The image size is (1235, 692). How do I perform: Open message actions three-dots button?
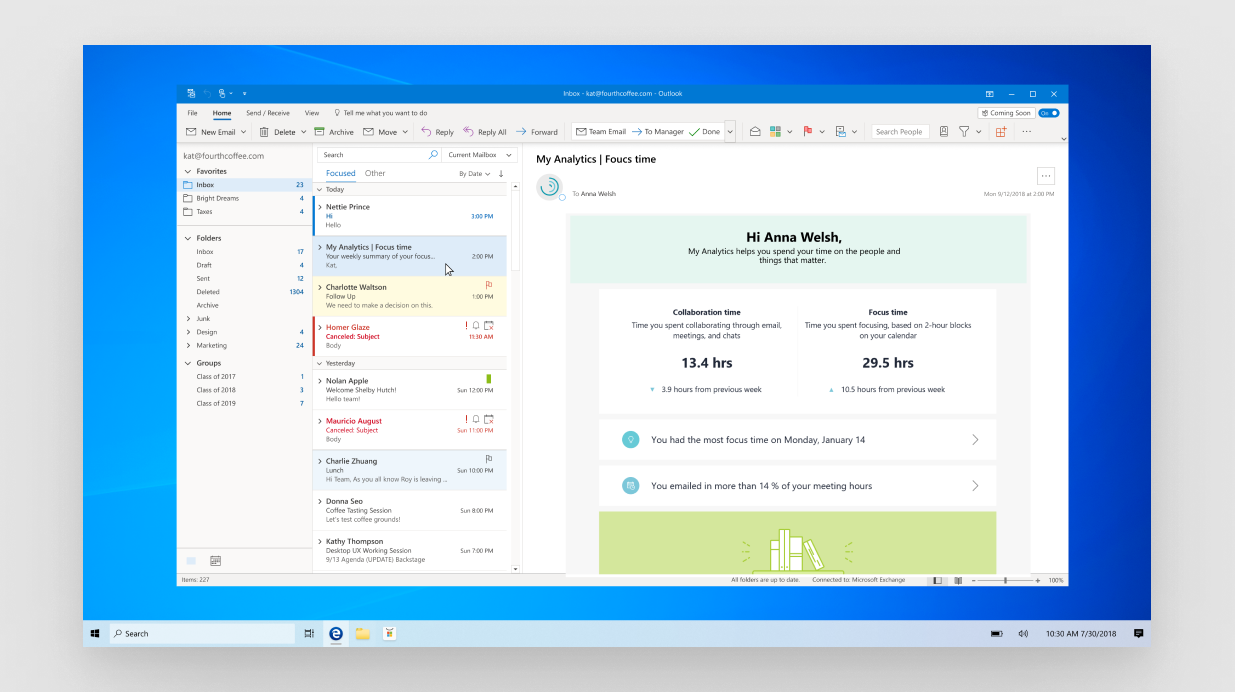point(1046,176)
